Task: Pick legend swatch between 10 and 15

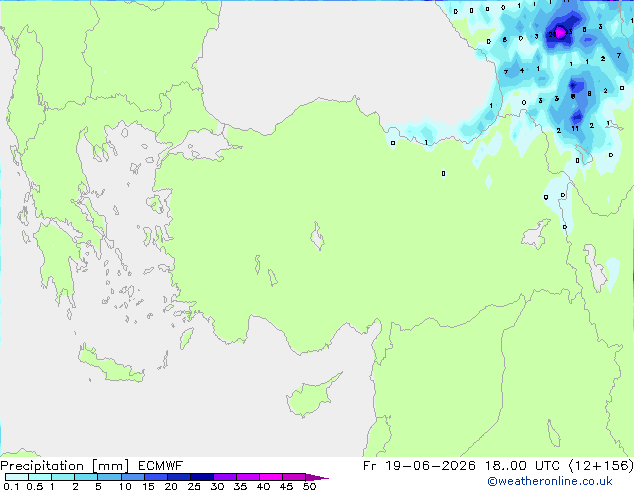Action: (x=133, y=477)
